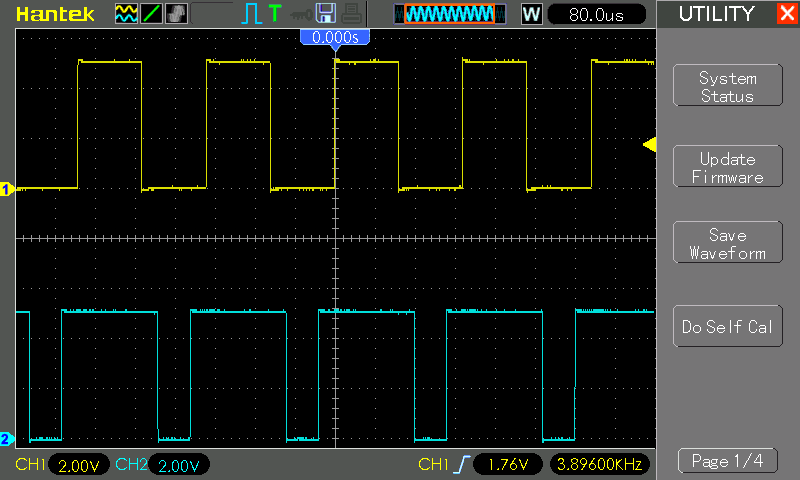Click the sine waveform icon in top bar
800x480 pixels.
point(126,14)
